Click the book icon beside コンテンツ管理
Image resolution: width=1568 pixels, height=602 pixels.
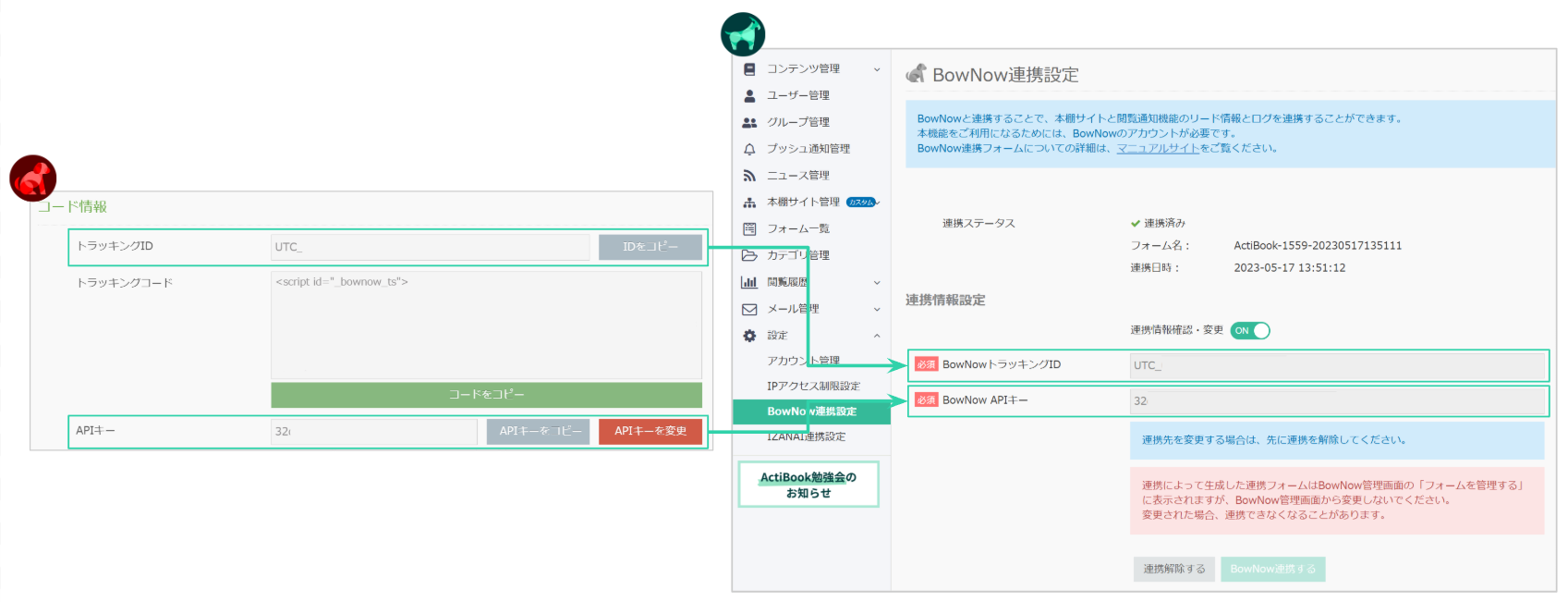pos(749,69)
